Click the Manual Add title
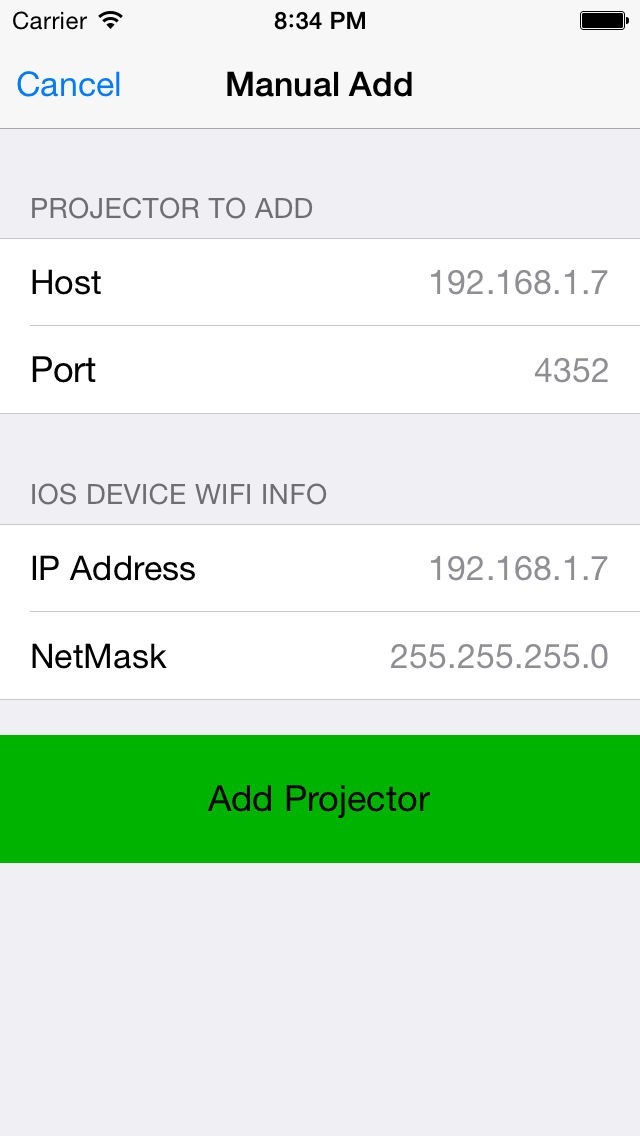The height and width of the screenshot is (1136, 640). click(319, 85)
